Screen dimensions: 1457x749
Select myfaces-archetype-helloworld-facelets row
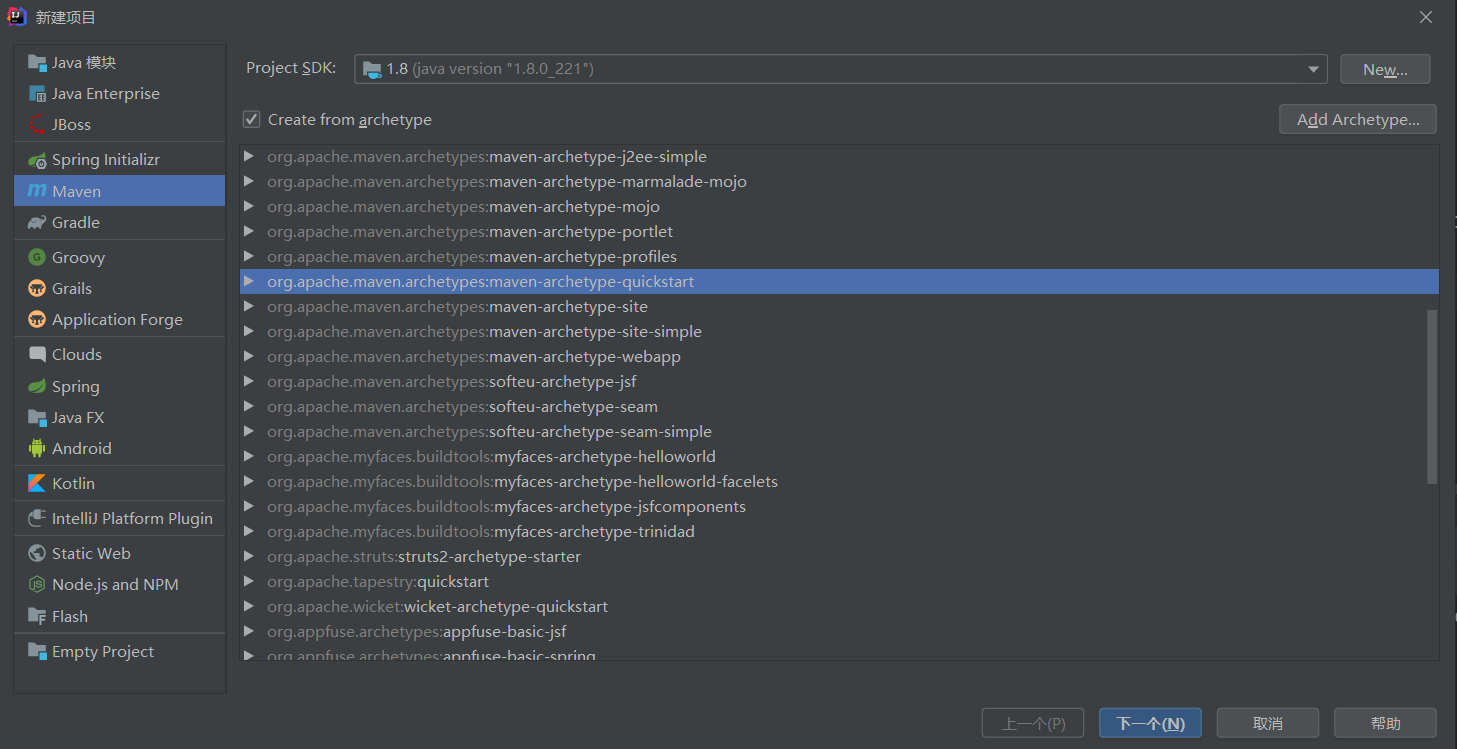840,482
